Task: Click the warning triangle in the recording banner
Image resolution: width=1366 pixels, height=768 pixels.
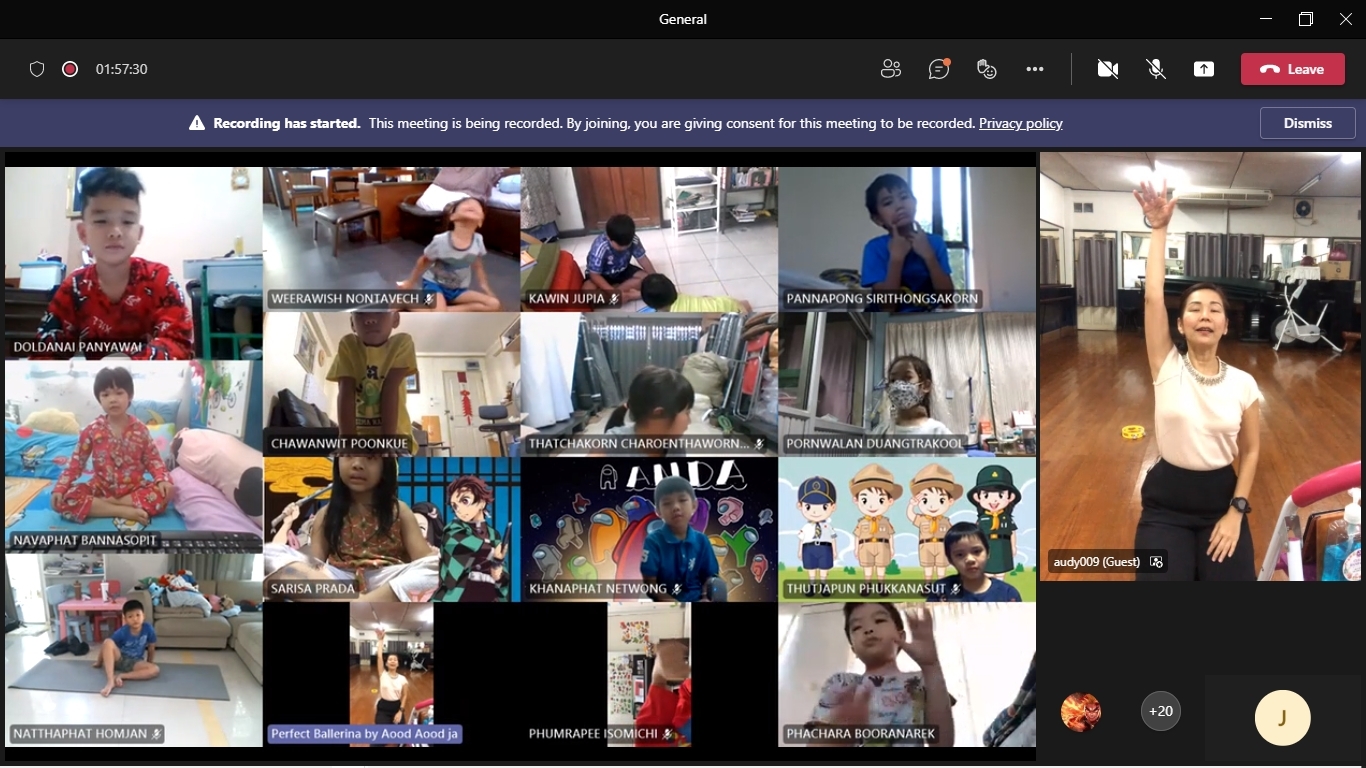Action: click(197, 124)
